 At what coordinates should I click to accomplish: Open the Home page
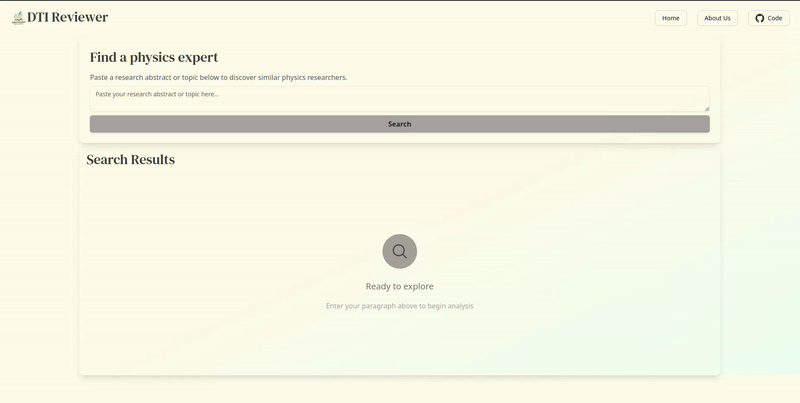pos(670,18)
